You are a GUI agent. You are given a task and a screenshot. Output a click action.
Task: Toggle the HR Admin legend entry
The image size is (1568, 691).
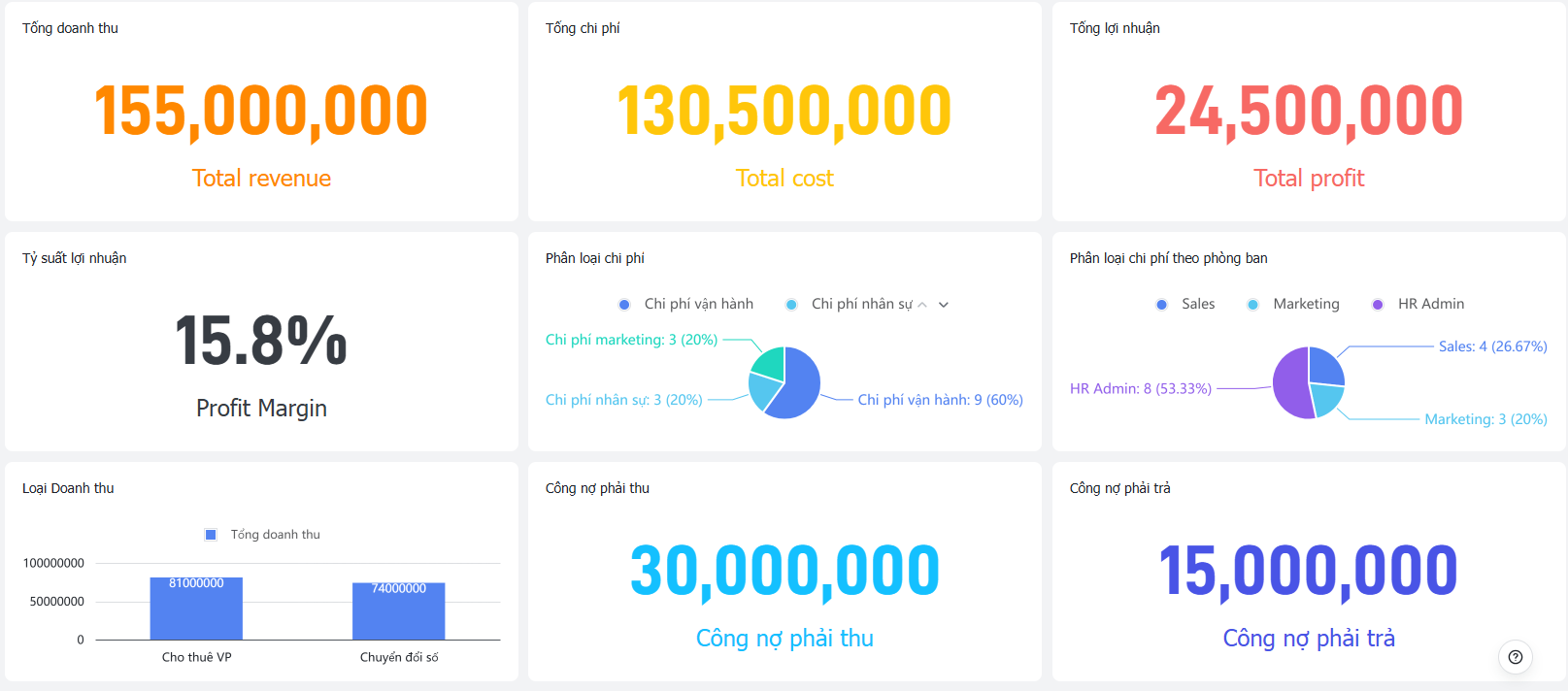click(1418, 305)
